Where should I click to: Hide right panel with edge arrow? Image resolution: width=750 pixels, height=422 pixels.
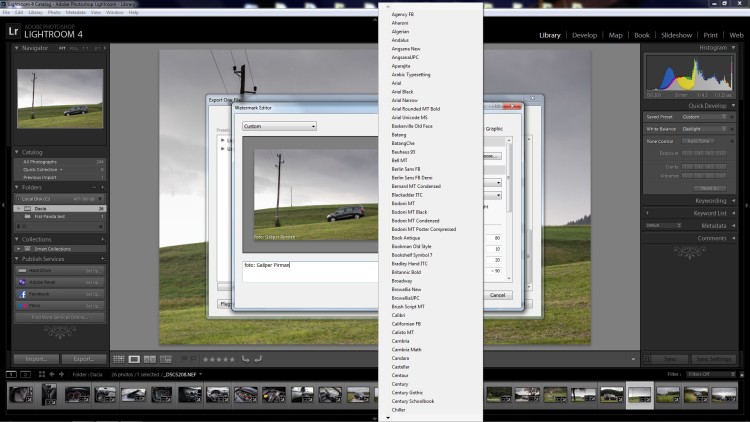pyautogui.click(x=747, y=205)
